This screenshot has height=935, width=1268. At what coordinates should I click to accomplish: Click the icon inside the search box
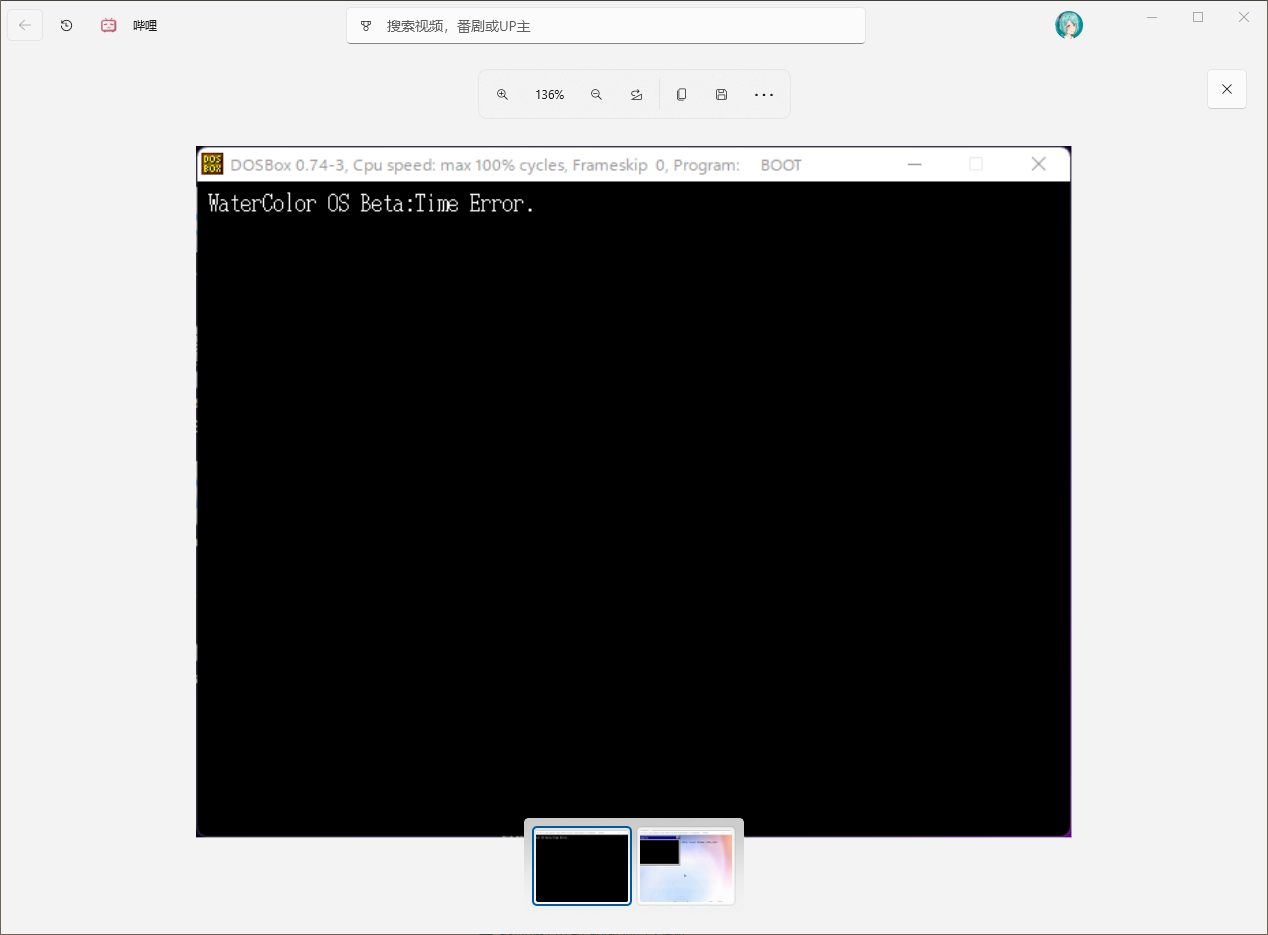pyautogui.click(x=366, y=26)
